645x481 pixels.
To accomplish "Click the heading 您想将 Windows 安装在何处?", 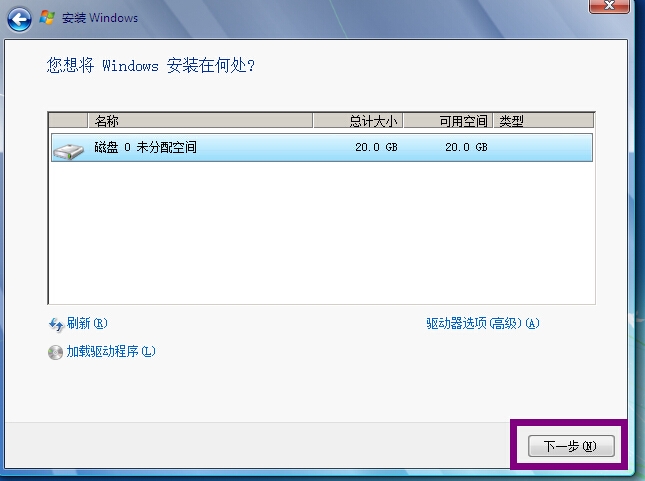I will coord(151,65).
